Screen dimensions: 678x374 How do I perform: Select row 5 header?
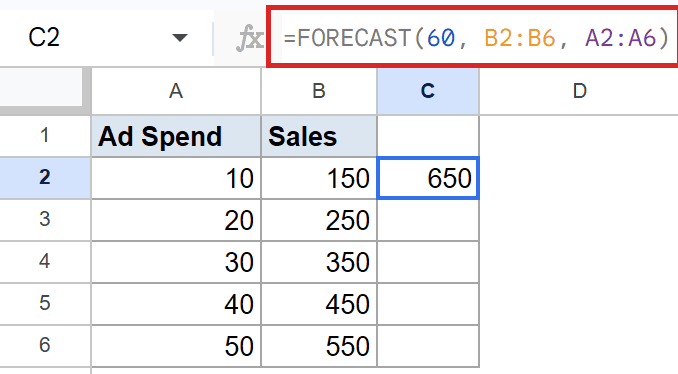click(45, 304)
